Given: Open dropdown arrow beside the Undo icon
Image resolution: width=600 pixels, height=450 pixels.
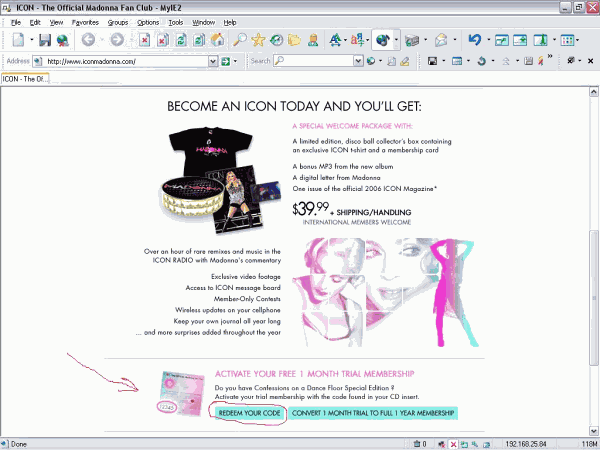Looking at the screenshot, I should (488, 40).
